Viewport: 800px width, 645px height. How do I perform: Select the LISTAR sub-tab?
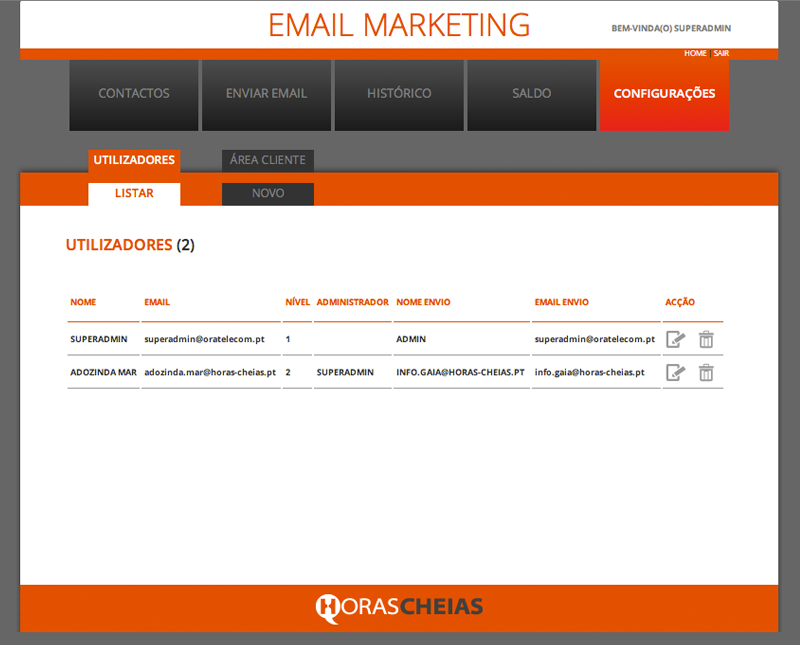pos(134,193)
